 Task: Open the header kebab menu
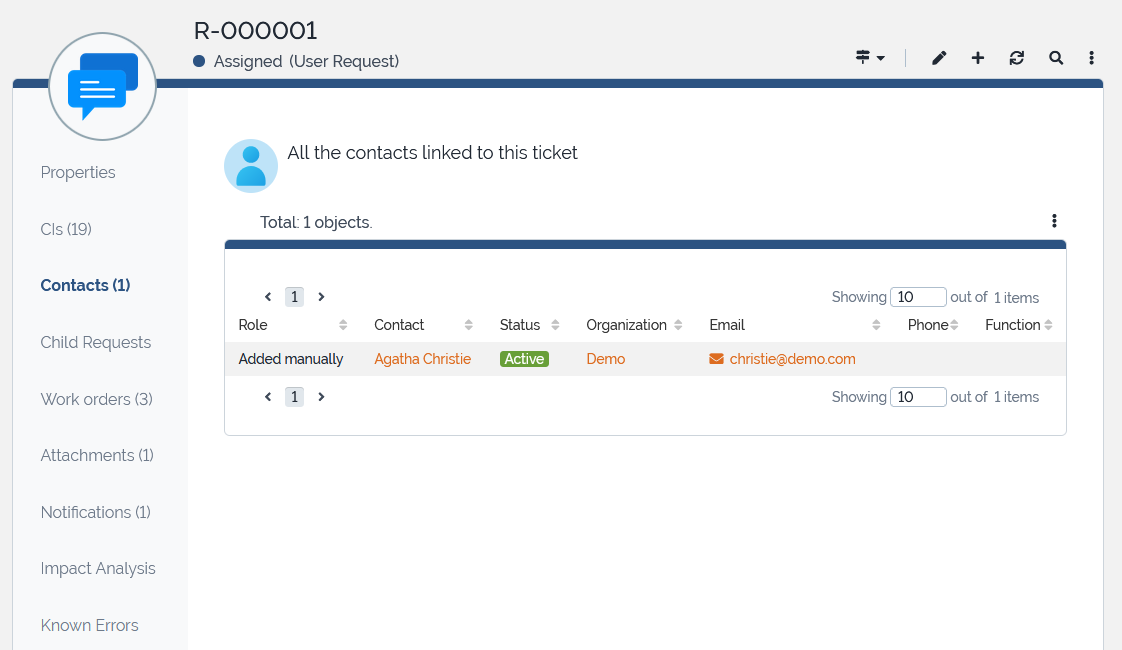[1092, 58]
